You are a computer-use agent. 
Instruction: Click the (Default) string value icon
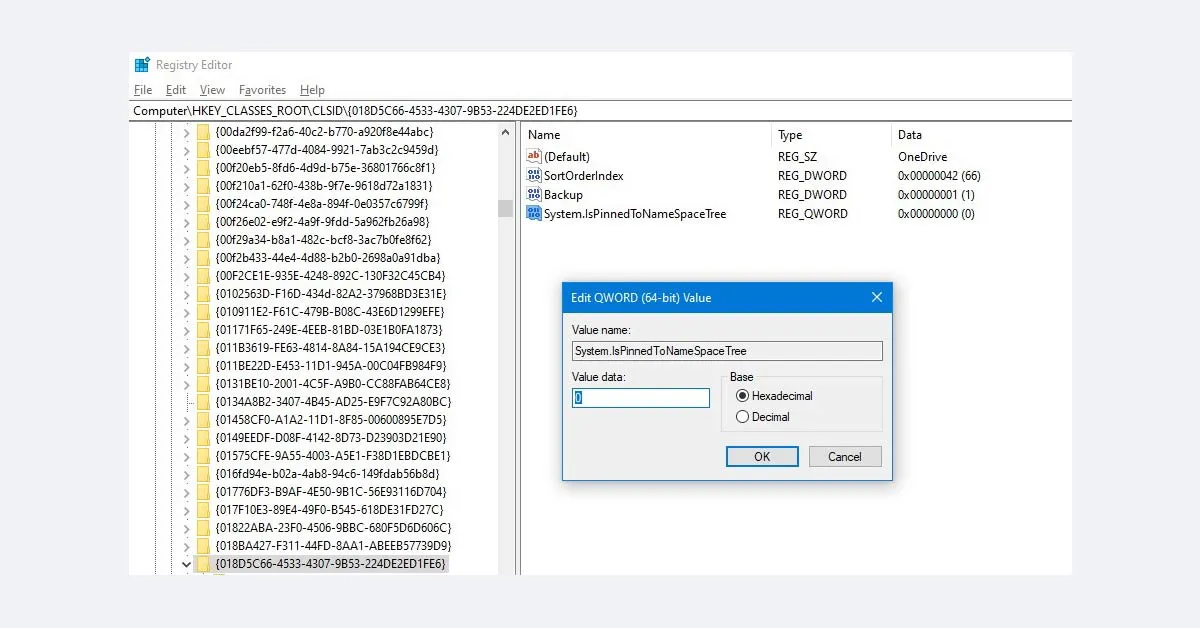[534, 157]
